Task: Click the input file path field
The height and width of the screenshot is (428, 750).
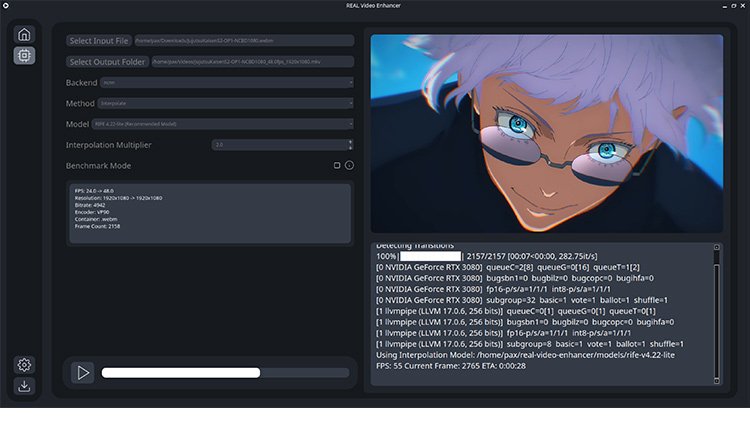Action: [244, 41]
